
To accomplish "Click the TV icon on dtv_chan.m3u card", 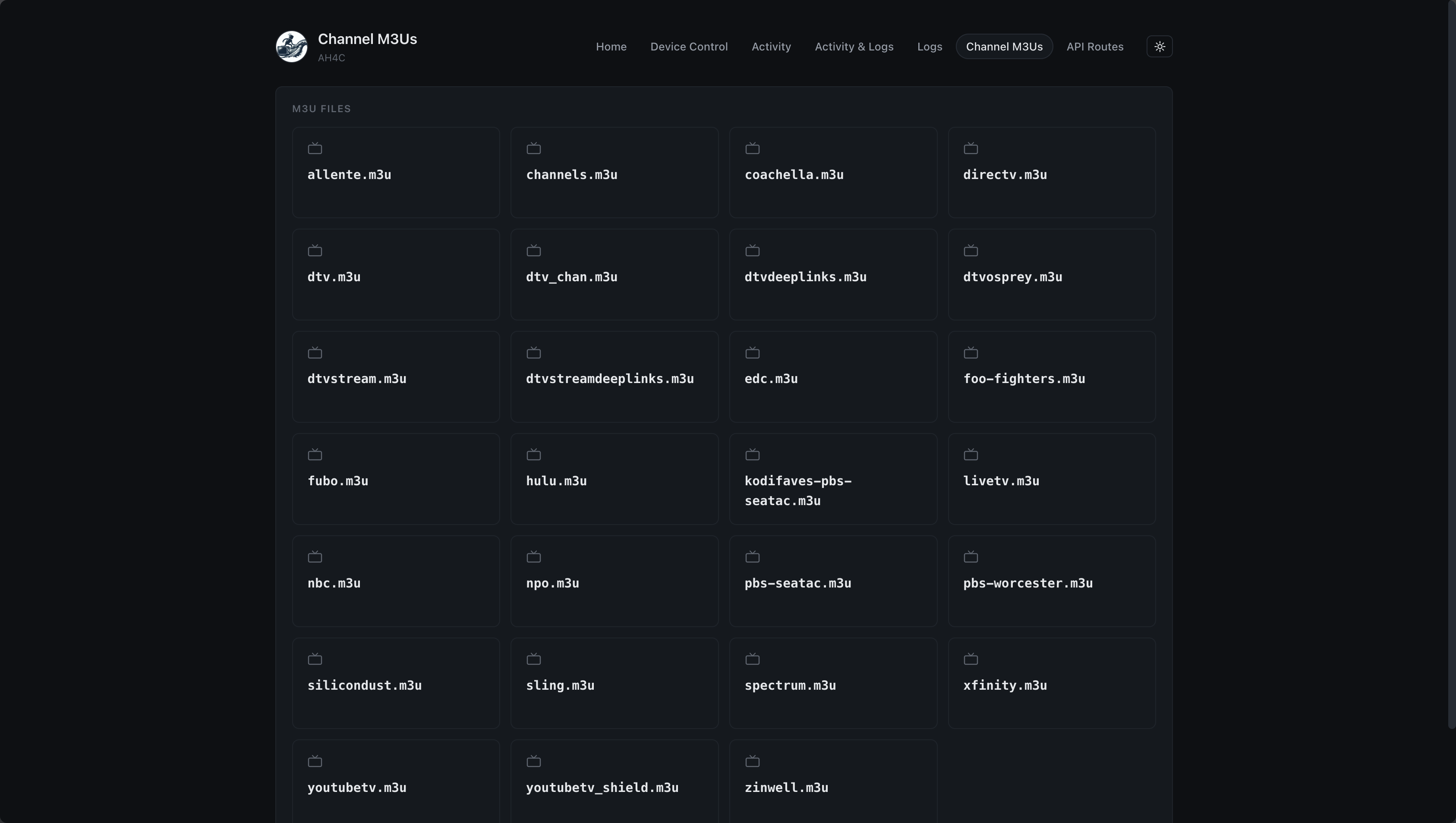I will 534,251.
